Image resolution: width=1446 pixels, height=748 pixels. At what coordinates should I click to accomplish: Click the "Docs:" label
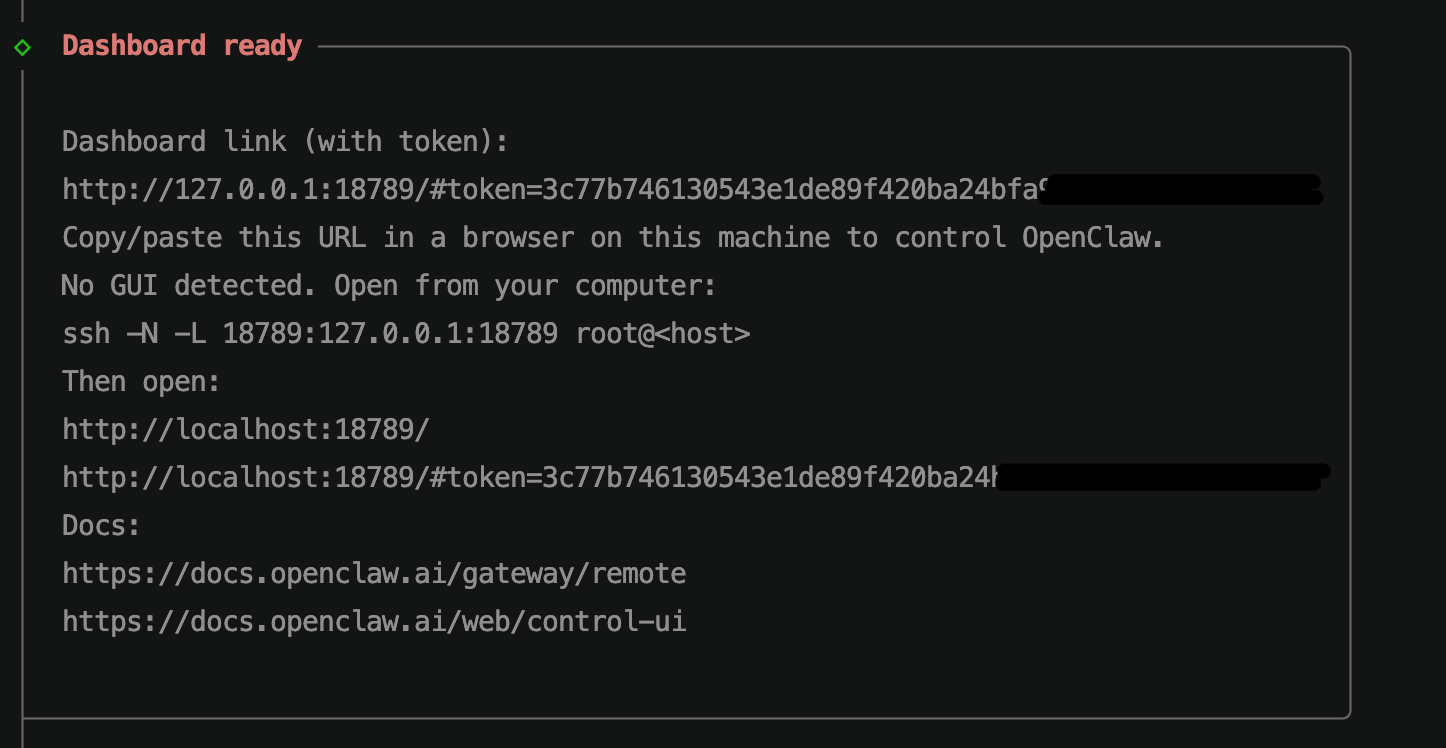point(101,526)
